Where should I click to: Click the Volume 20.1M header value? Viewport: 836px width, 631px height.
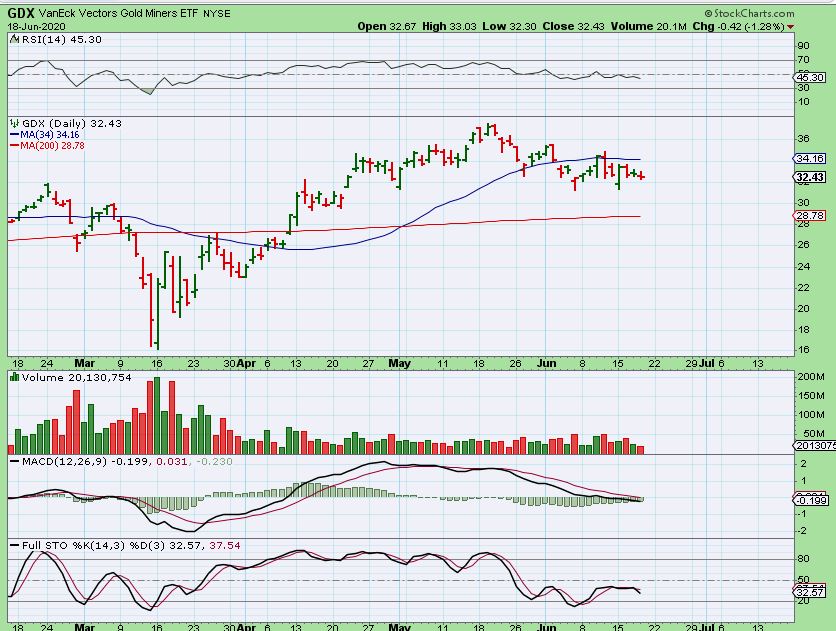click(648, 26)
